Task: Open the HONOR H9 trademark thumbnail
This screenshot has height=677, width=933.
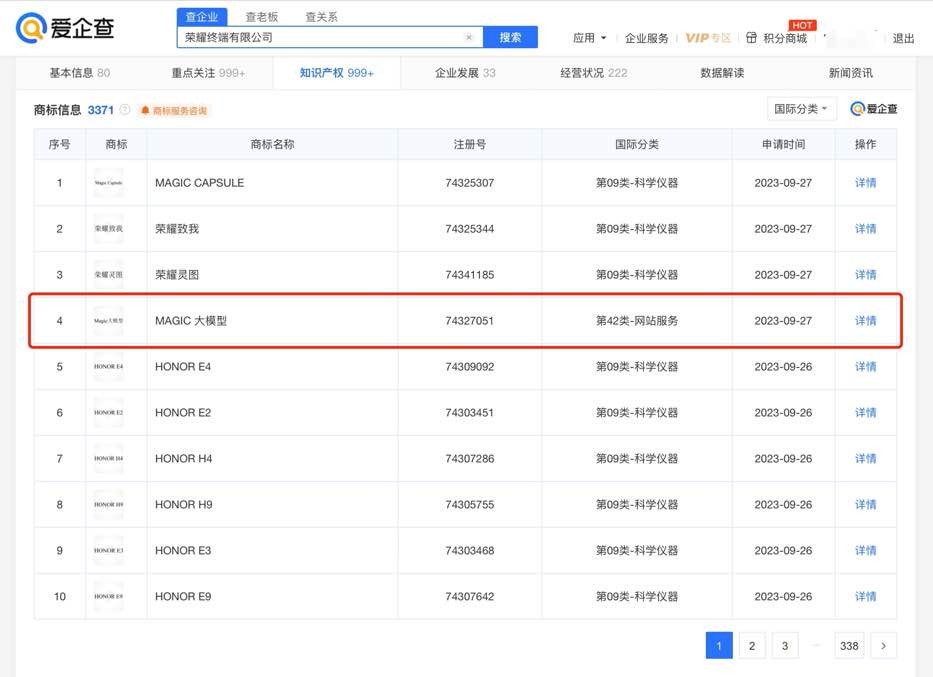Action: click(x=108, y=504)
